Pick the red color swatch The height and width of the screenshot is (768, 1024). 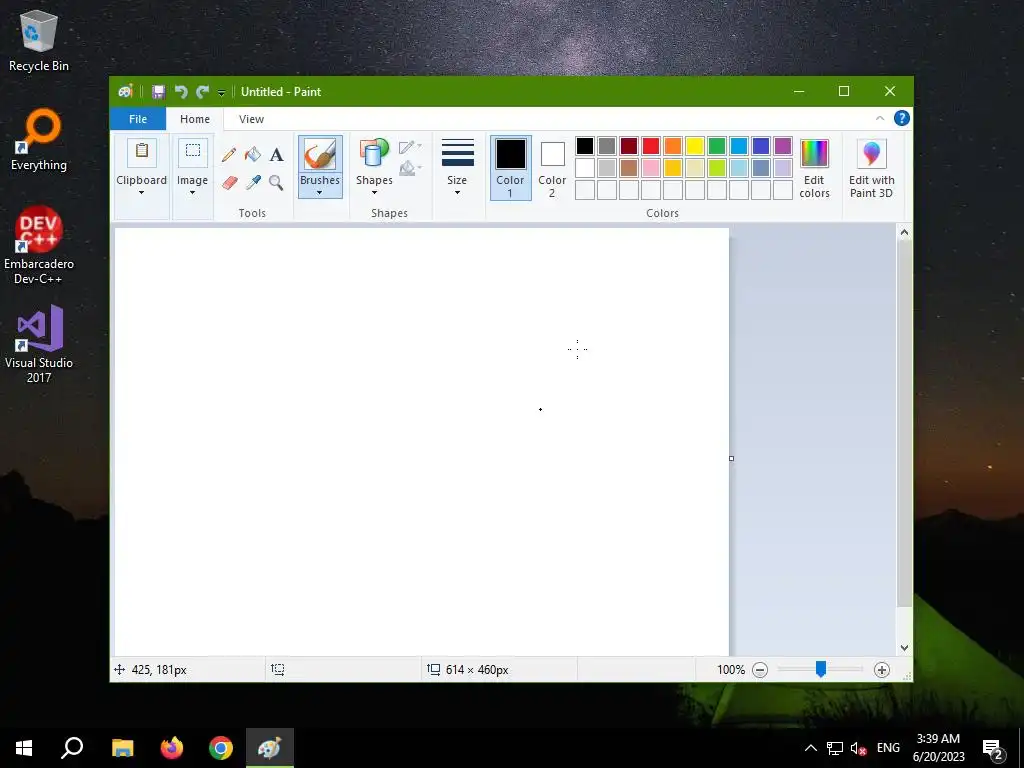click(x=651, y=146)
